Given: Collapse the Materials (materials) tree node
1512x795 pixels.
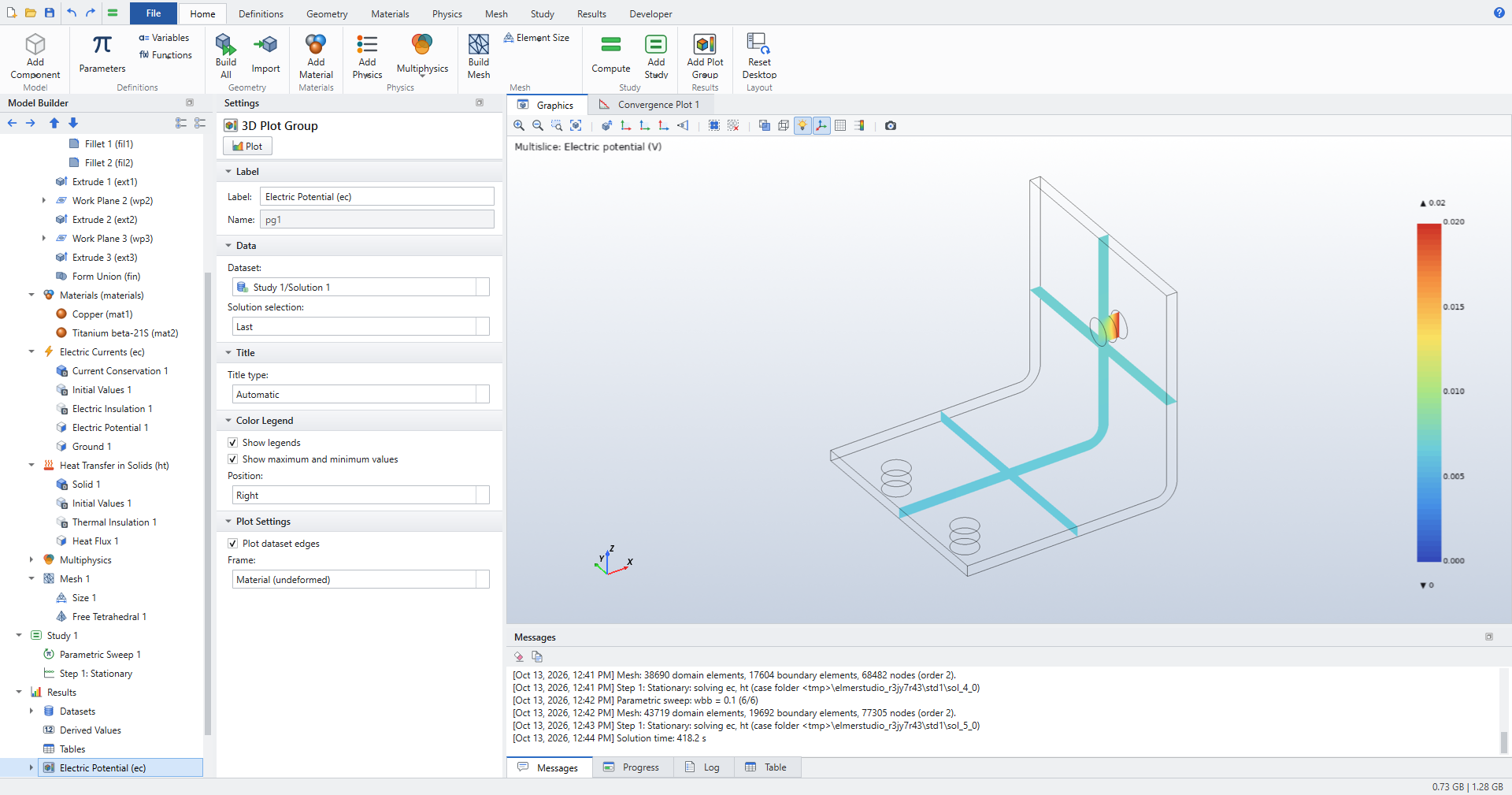Looking at the screenshot, I should 31,295.
